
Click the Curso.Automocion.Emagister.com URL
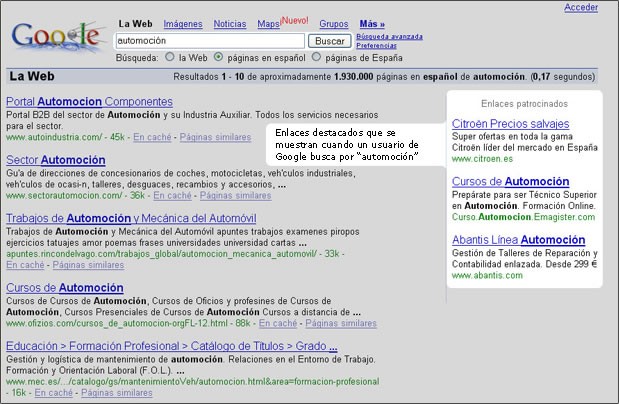tap(523, 217)
